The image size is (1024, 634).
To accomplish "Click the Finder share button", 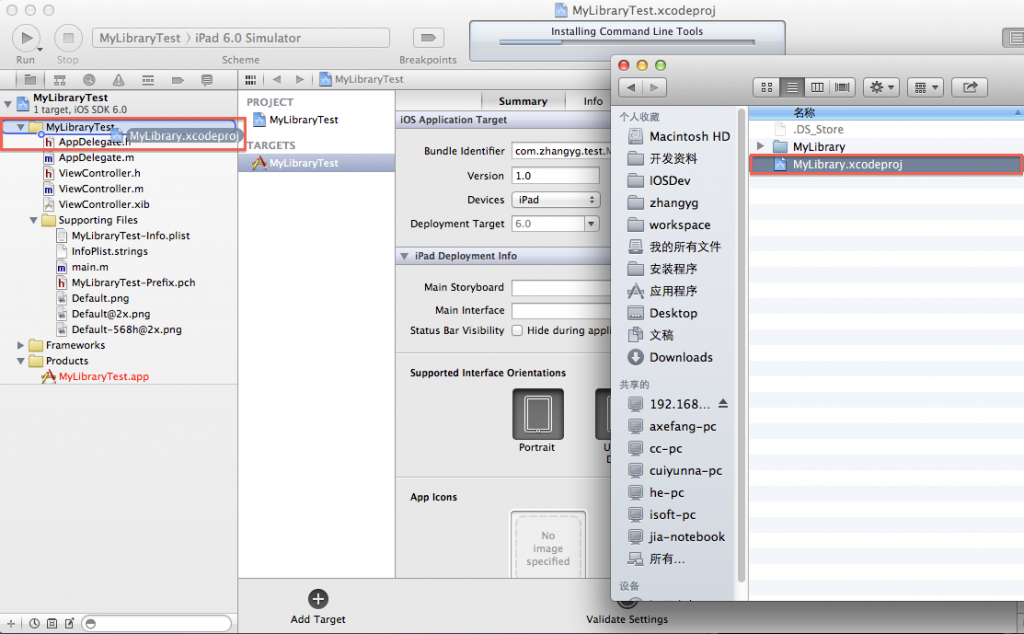I will 970,87.
